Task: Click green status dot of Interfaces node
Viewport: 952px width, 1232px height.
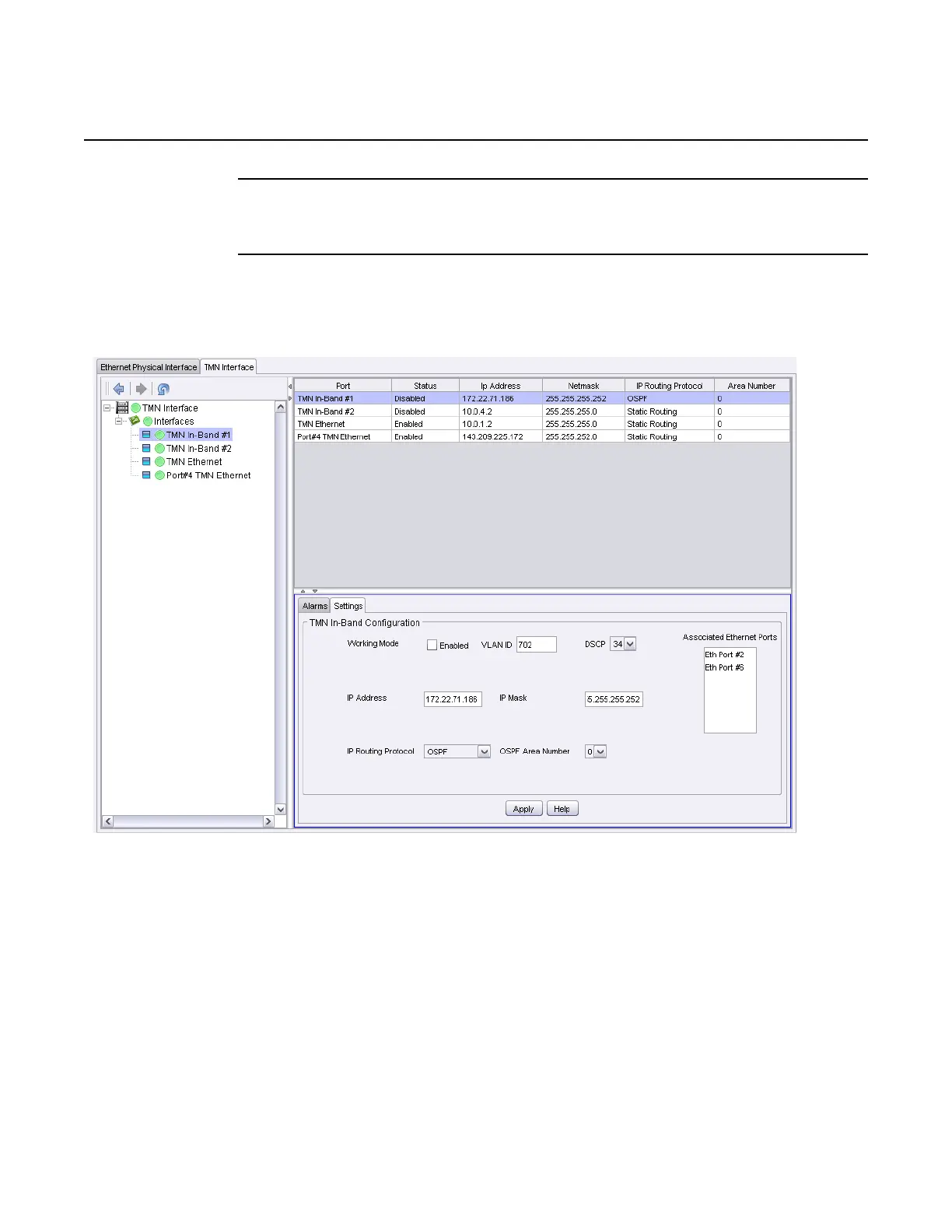Action: [148, 421]
